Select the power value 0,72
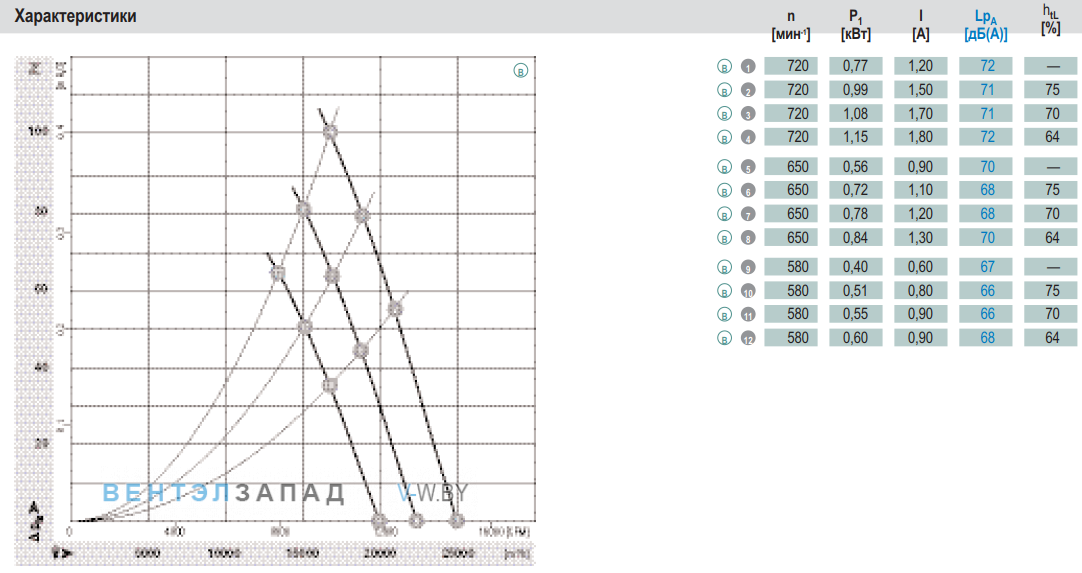 (x=856, y=190)
